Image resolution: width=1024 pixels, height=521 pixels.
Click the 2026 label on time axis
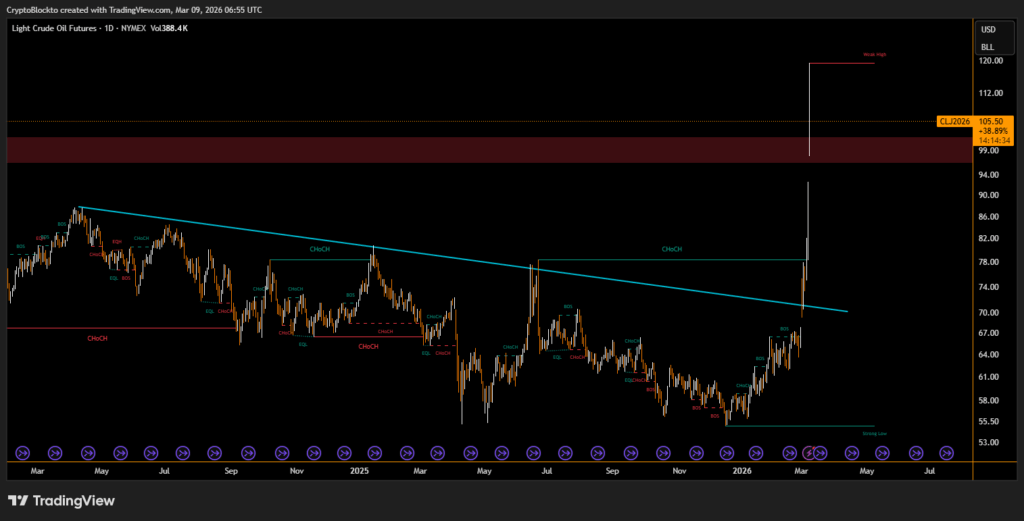click(741, 469)
